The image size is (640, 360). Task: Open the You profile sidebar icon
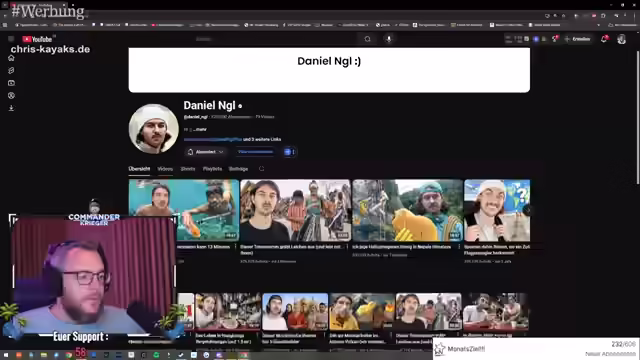point(11,96)
